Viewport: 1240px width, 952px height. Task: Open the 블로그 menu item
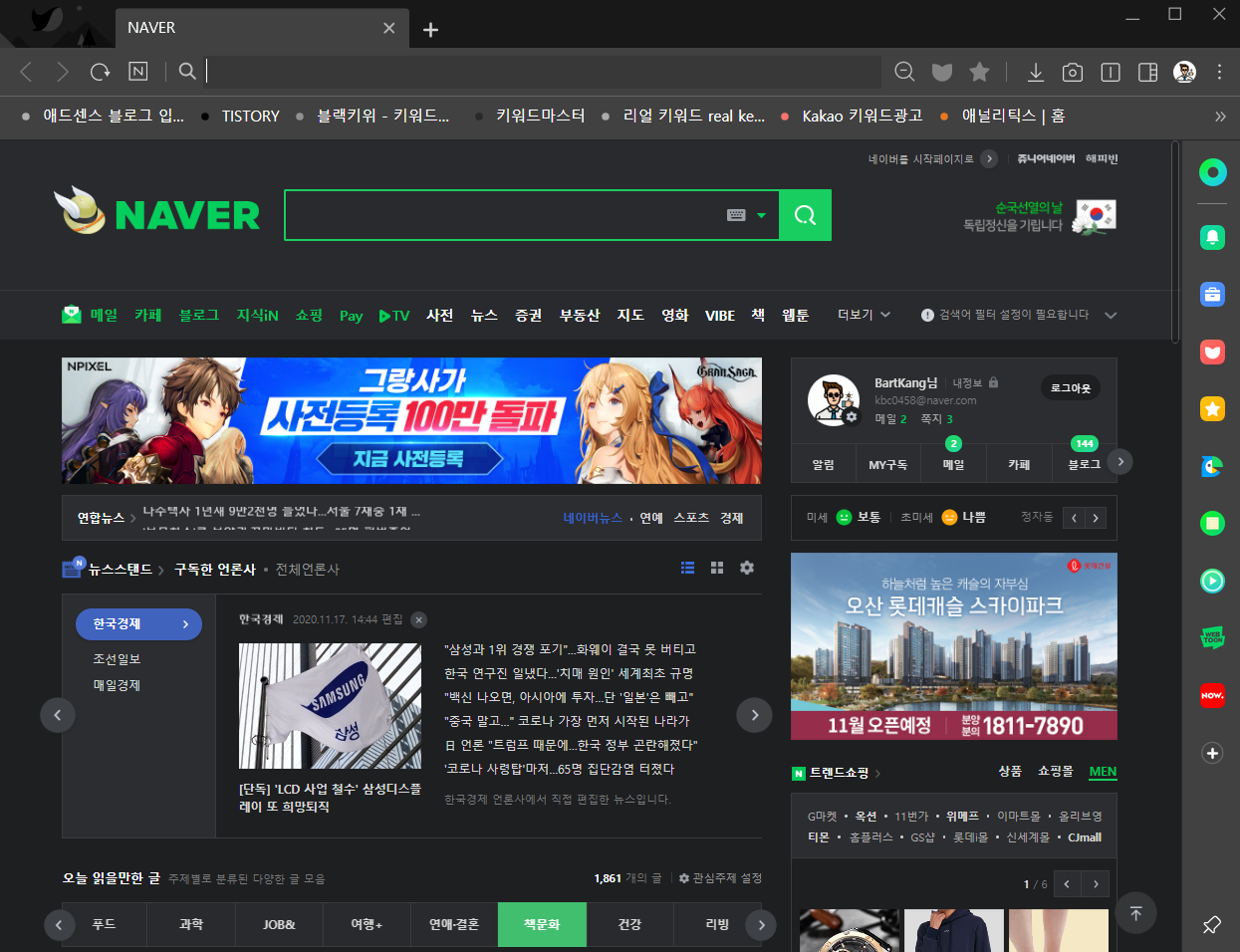[198, 315]
